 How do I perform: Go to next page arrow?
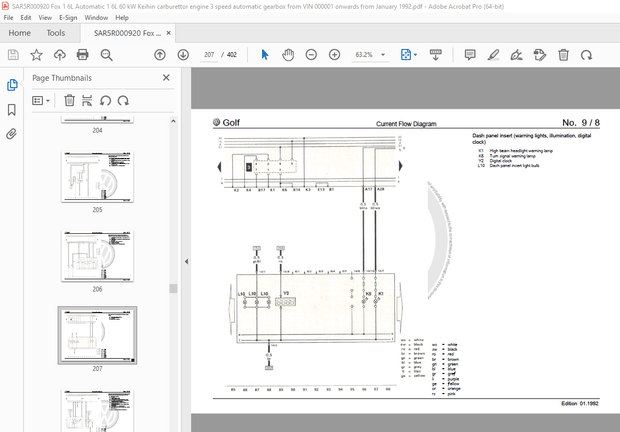183,55
